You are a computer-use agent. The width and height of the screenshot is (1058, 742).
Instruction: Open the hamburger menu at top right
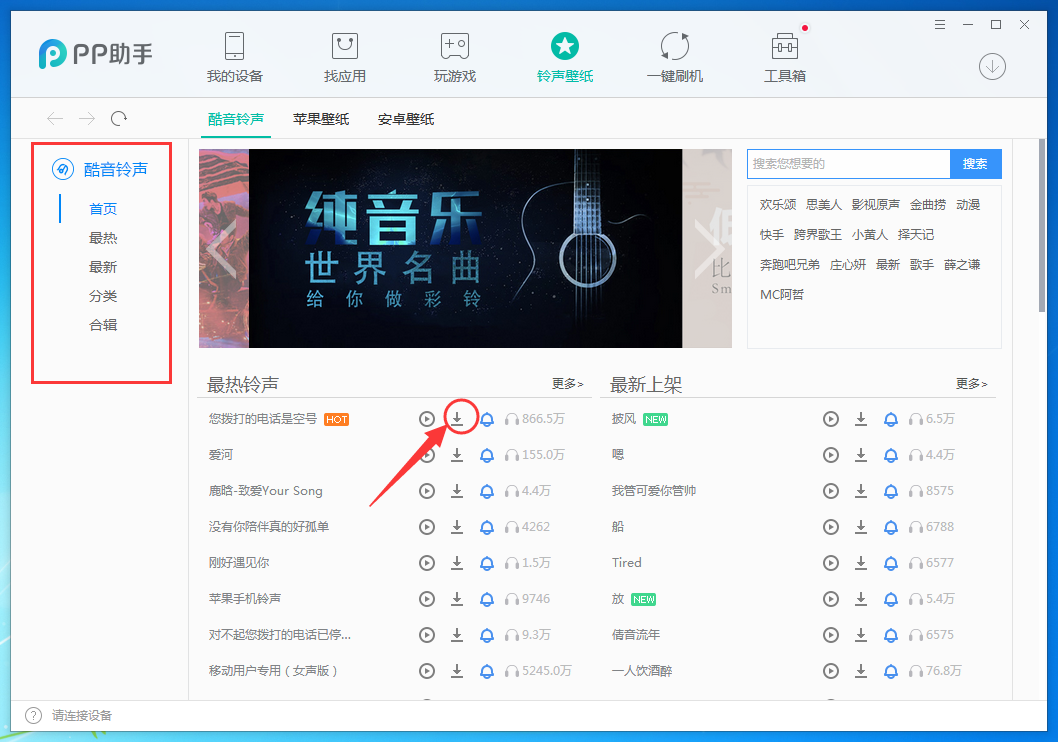pos(939,24)
